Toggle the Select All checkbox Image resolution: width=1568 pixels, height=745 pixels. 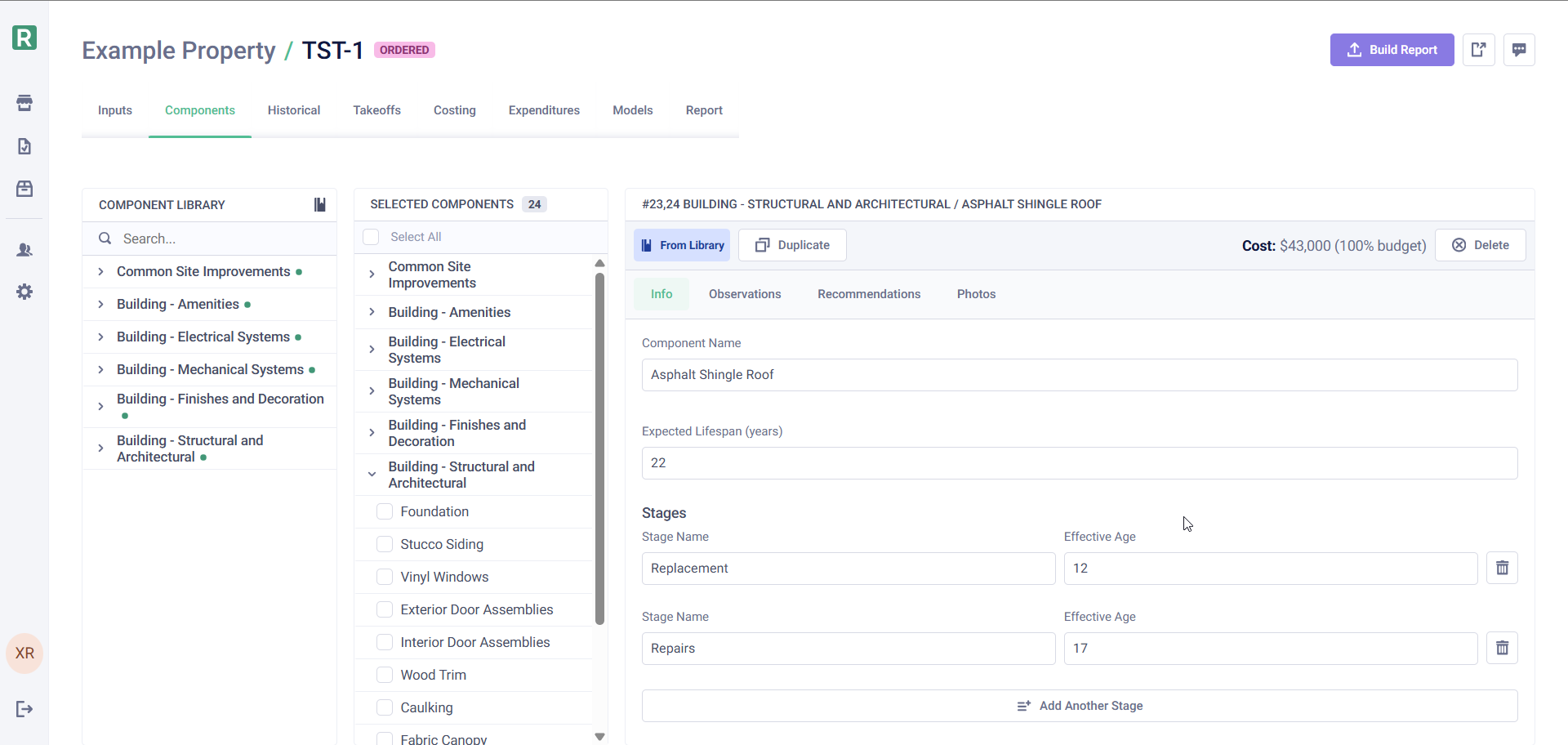pyautogui.click(x=371, y=237)
